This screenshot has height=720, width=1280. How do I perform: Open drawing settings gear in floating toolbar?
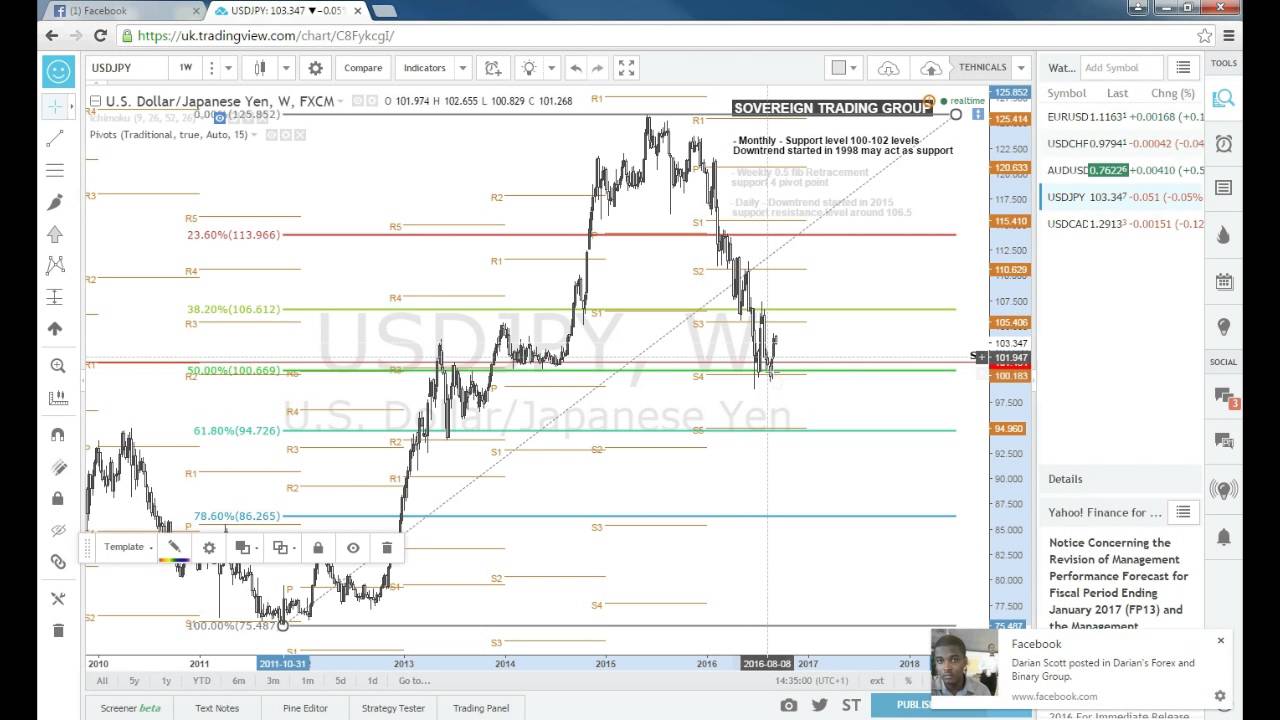(209, 548)
